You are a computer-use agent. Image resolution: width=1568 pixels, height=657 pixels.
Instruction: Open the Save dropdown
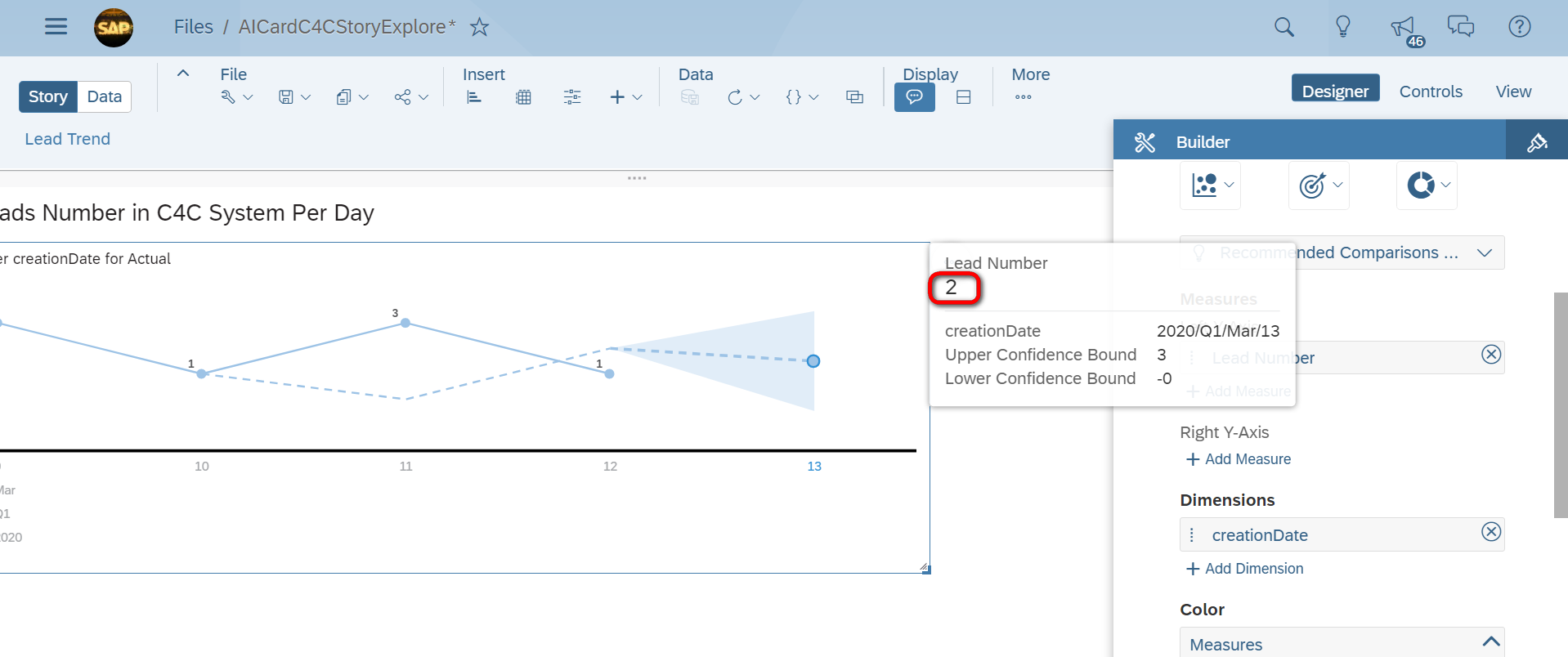[294, 97]
